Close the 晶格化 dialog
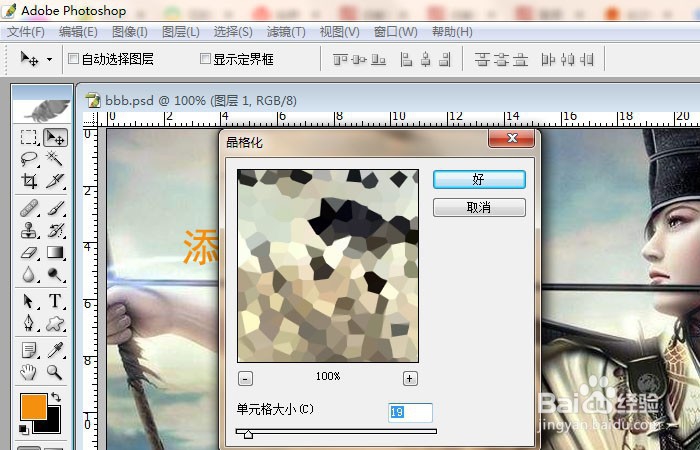The height and width of the screenshot is (450, 700). coord(512,139)
